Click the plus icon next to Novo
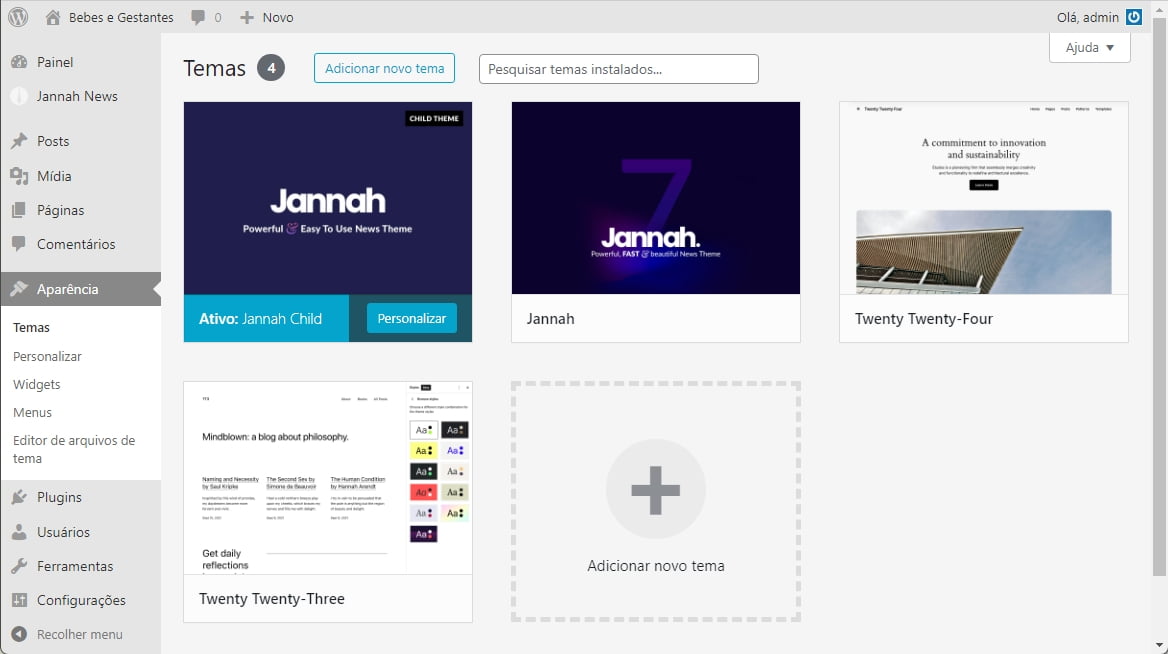 tap(247, 17)
